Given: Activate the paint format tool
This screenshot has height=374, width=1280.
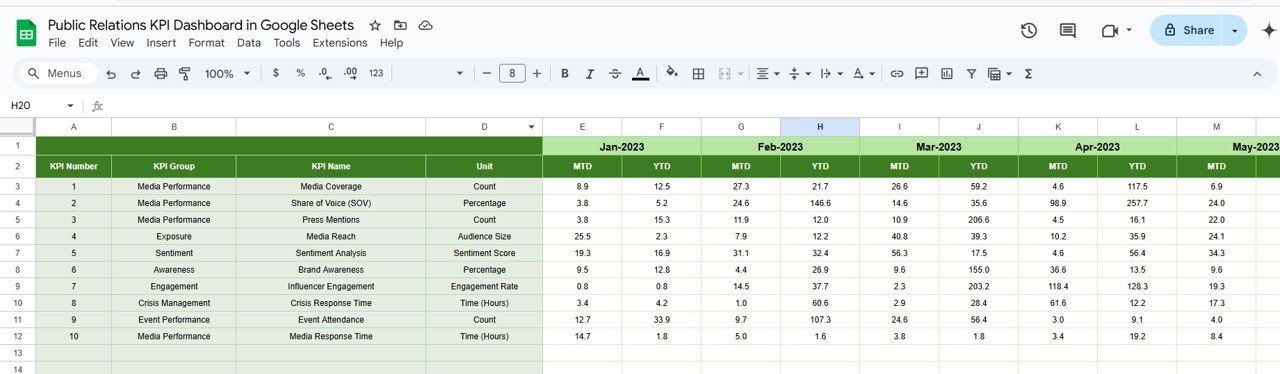Looking at the screenshot, I should pyautogui.click(x=184, y=74).
